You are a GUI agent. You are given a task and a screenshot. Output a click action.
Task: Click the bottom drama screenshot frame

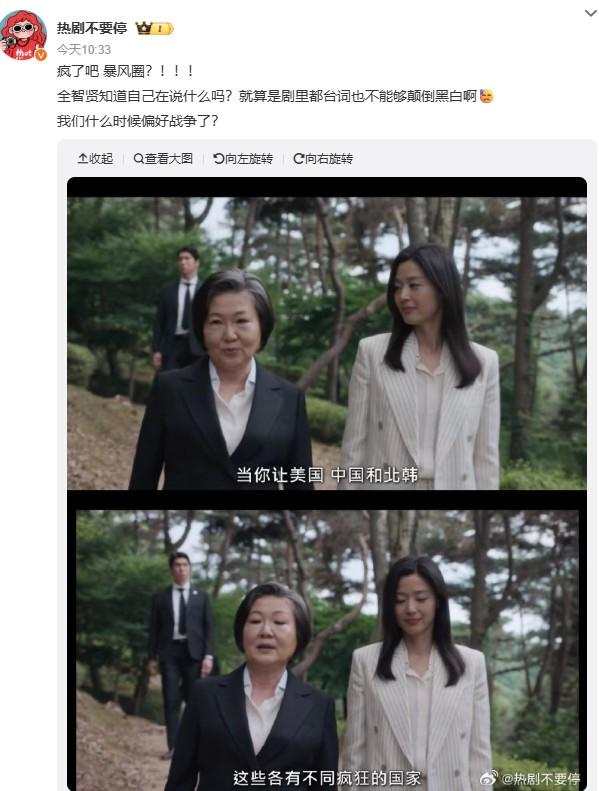tap(327, 649)
